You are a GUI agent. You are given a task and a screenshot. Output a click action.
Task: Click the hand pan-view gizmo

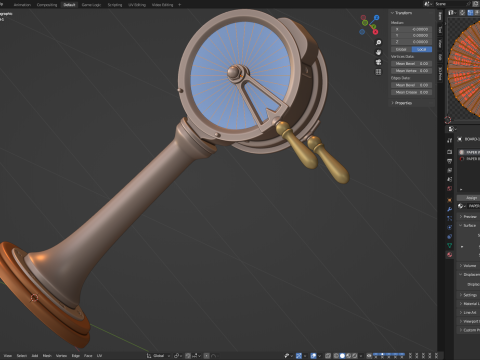coord(378,52)
